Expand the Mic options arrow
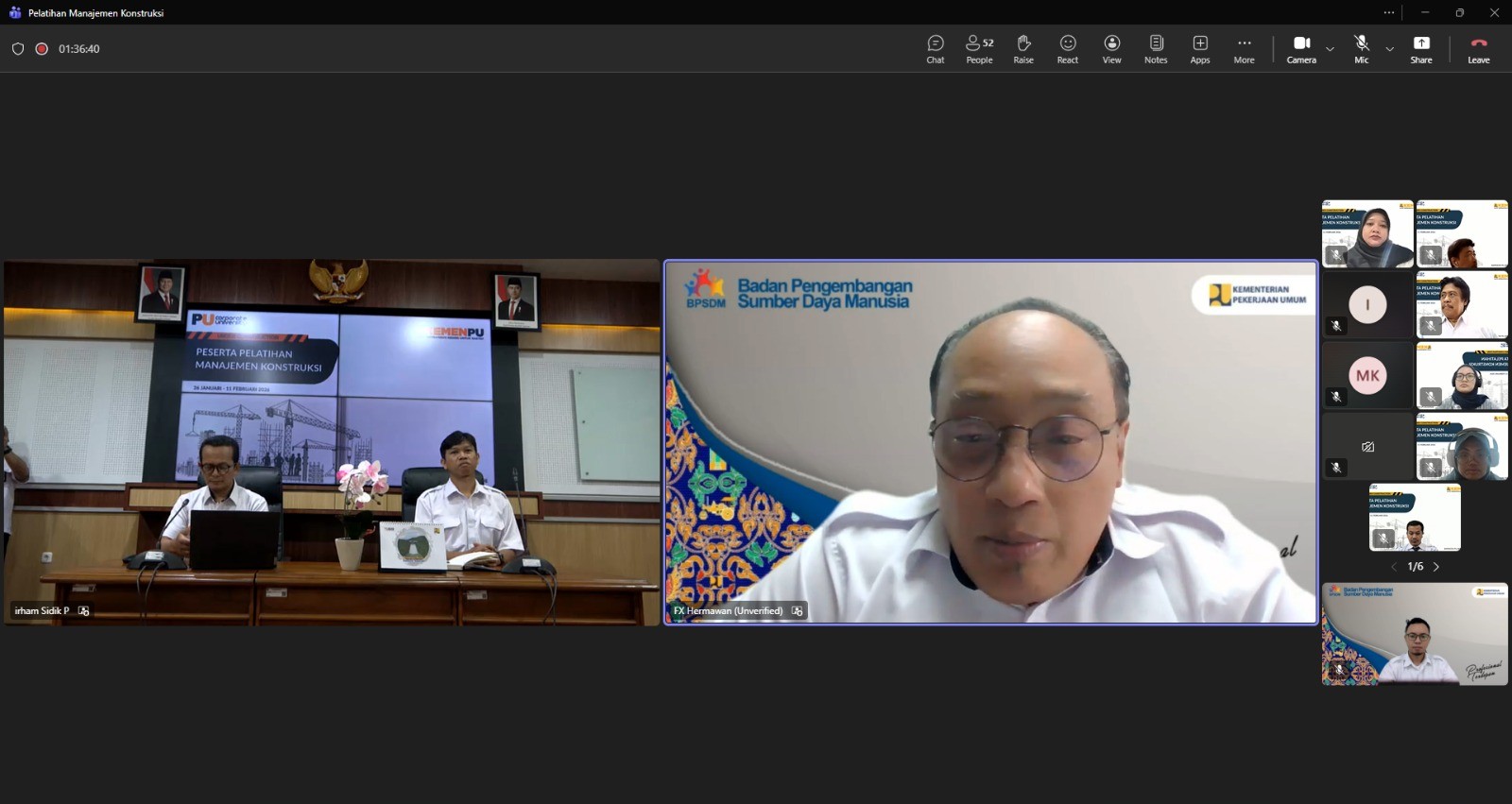1512x804 pixels. [x=1389, y=49]
